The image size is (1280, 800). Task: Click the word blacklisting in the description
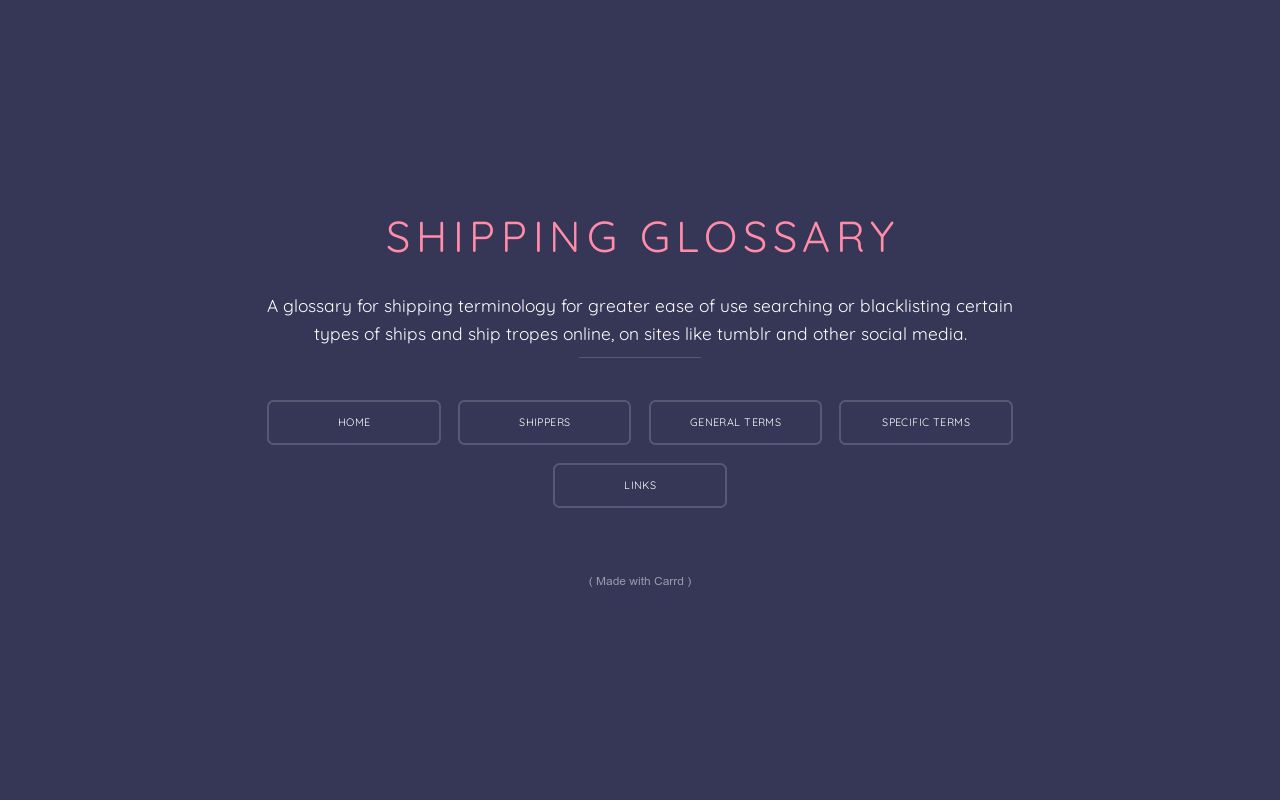click(x=904, y=306)
